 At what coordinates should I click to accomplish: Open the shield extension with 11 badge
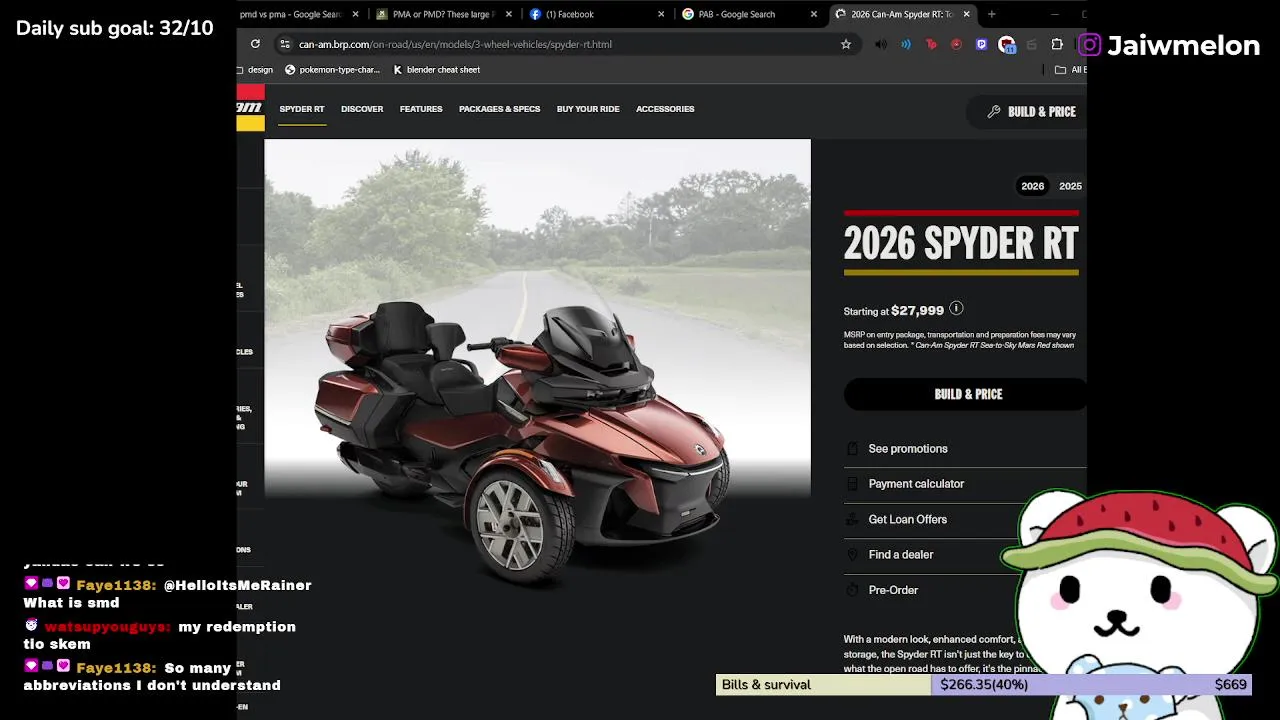1007,44
